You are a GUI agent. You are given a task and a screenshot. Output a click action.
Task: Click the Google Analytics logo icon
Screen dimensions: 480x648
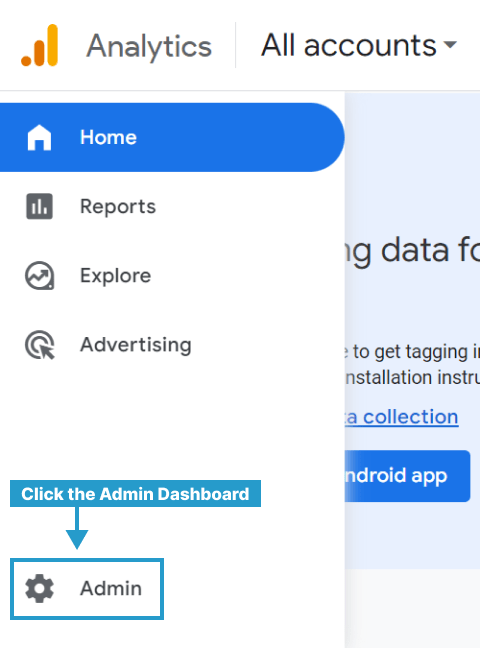click(x=40, y=45)
